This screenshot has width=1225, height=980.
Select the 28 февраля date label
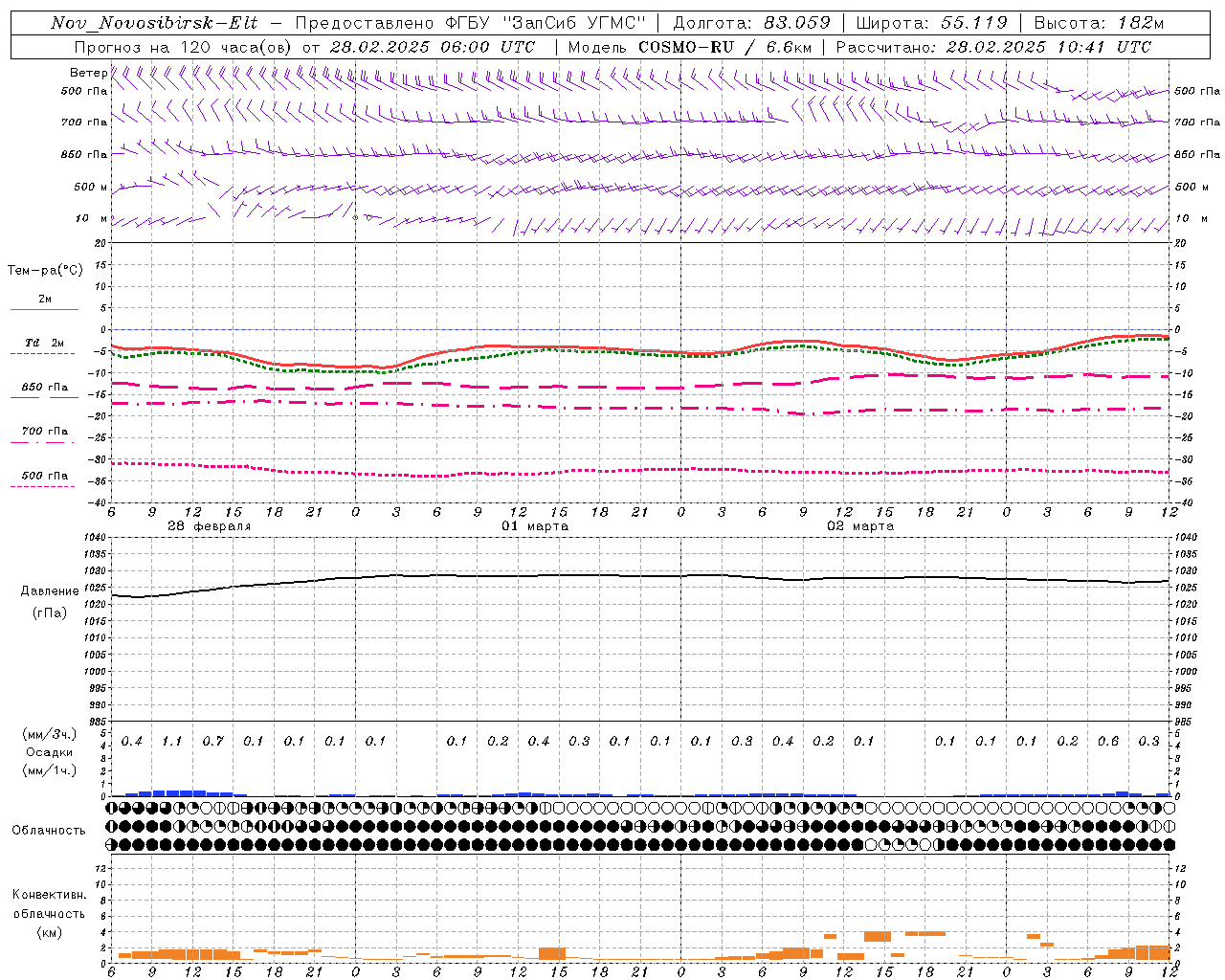[210, 526]
